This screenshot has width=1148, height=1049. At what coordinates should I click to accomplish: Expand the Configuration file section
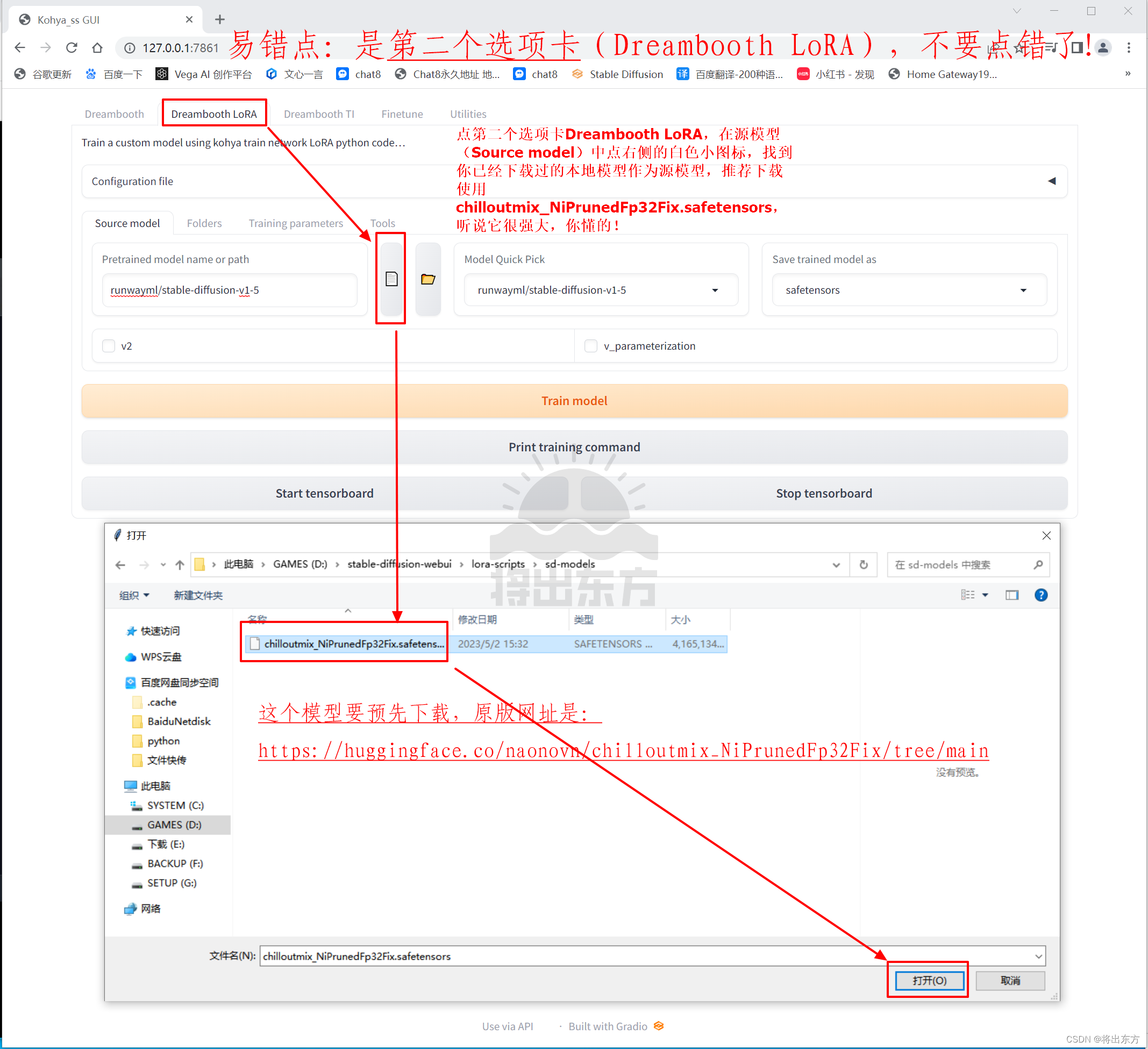click(x=1051, y=181)
